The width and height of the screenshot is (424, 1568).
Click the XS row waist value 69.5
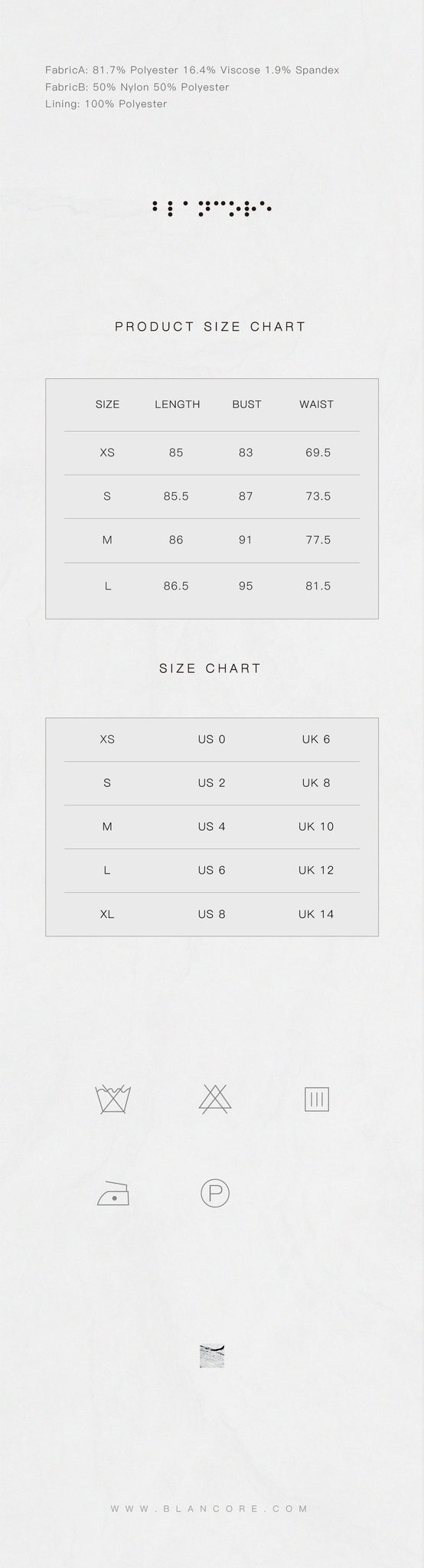(x=318, y=452)
